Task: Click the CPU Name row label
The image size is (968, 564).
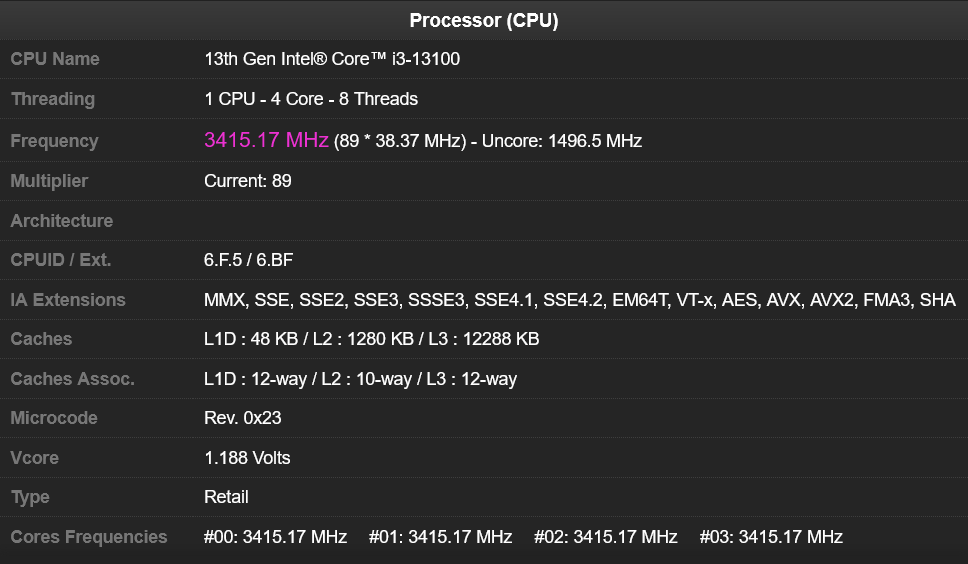Action: (x=55, y=59)
